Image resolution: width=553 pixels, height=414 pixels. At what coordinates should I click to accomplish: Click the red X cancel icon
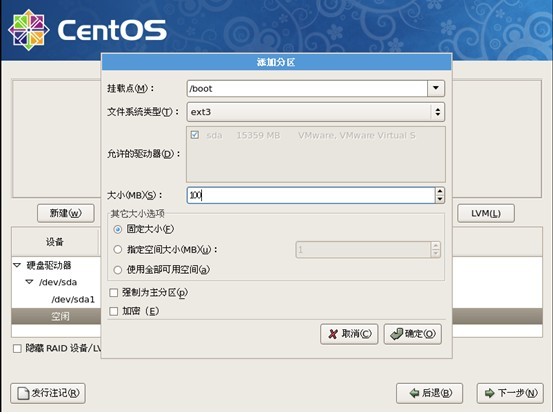[x=333, y=334]
